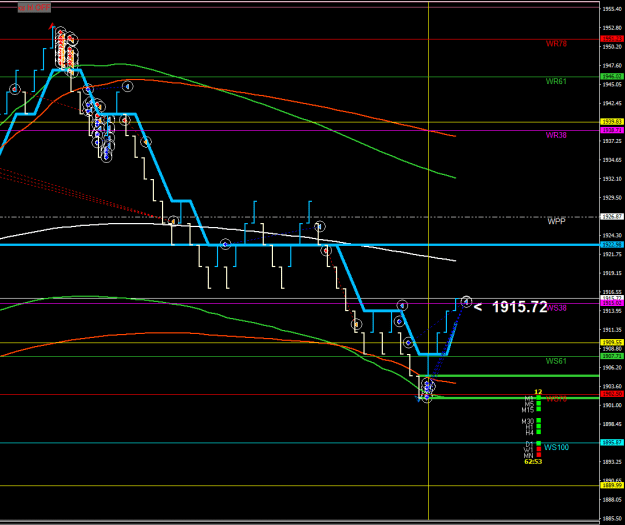
Task: Select the WPP weekly pivot label
Action: click(556, 221)
